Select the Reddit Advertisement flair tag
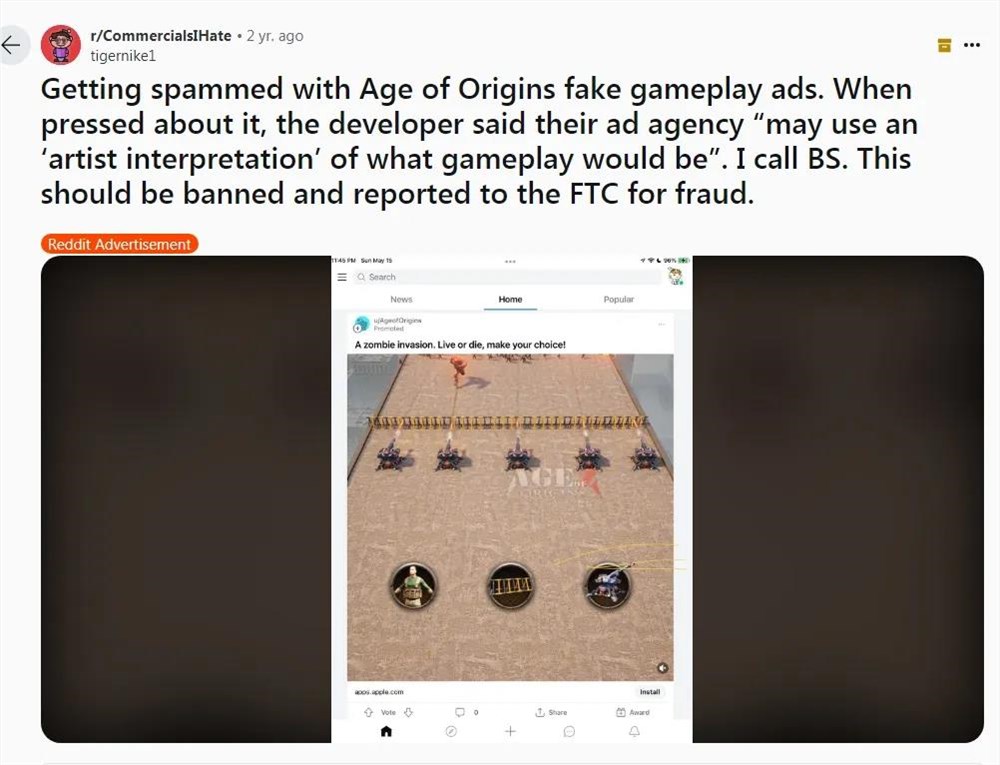The width and height of the screenshot is (1000, 765). tap(119, 244)
